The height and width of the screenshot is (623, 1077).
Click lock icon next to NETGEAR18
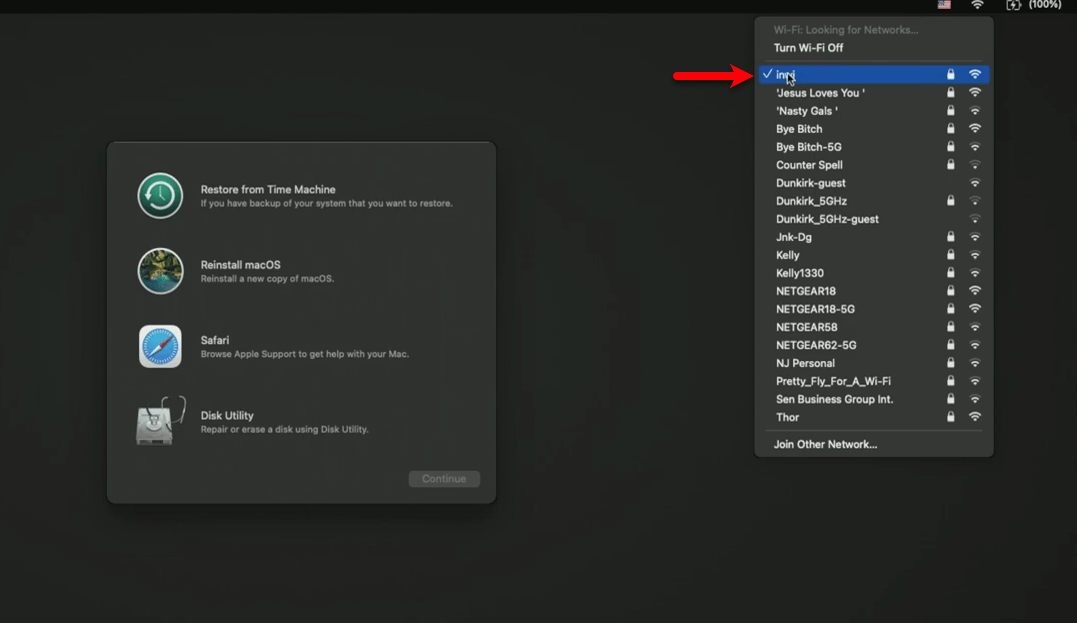(951, 291)
